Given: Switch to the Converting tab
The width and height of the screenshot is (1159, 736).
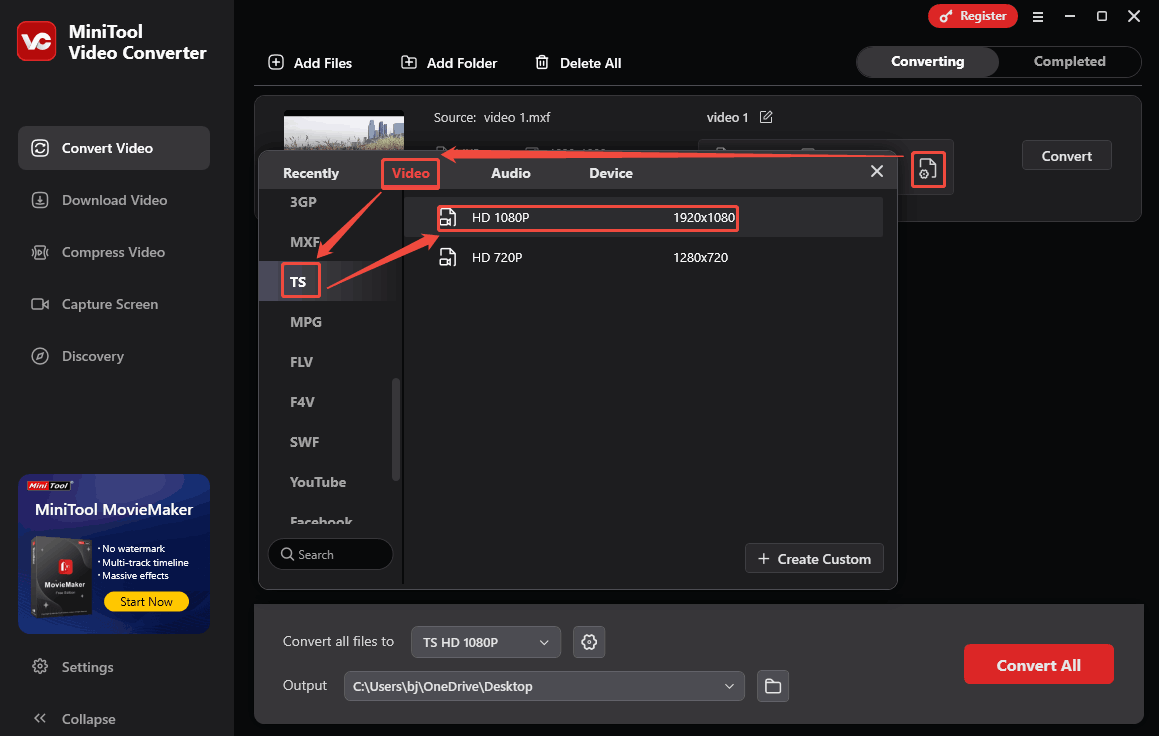Looking at the screenshot, I should (x=928, y=61).
